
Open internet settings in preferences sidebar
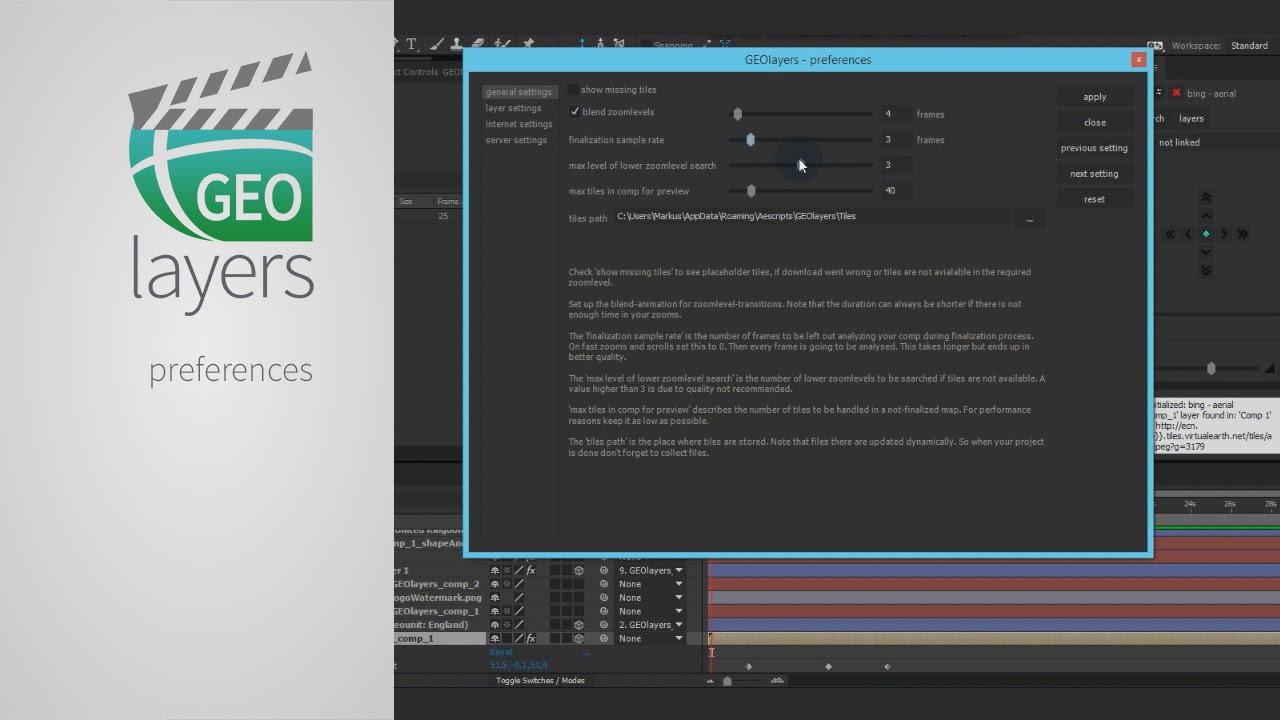click(x=519, y=124)
